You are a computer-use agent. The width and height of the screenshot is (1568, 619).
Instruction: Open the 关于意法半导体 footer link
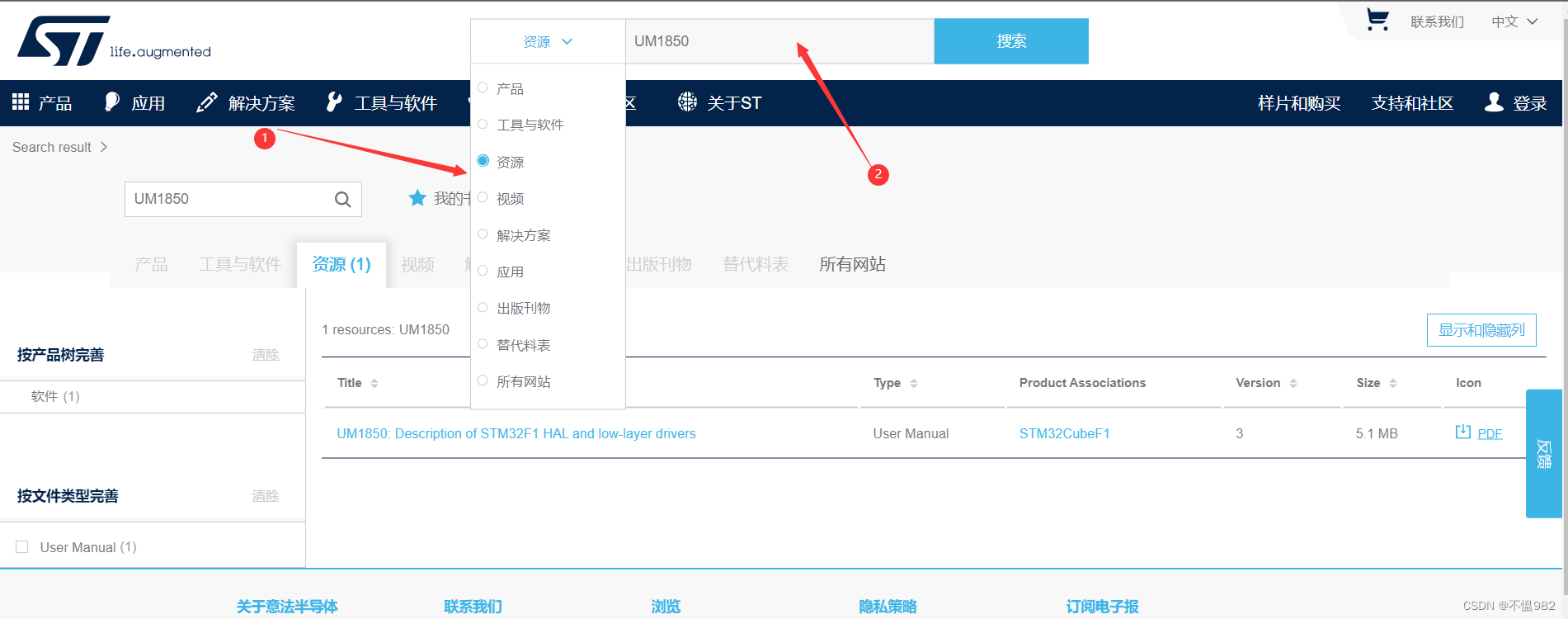pyautogui.click(x=287, y=607)
